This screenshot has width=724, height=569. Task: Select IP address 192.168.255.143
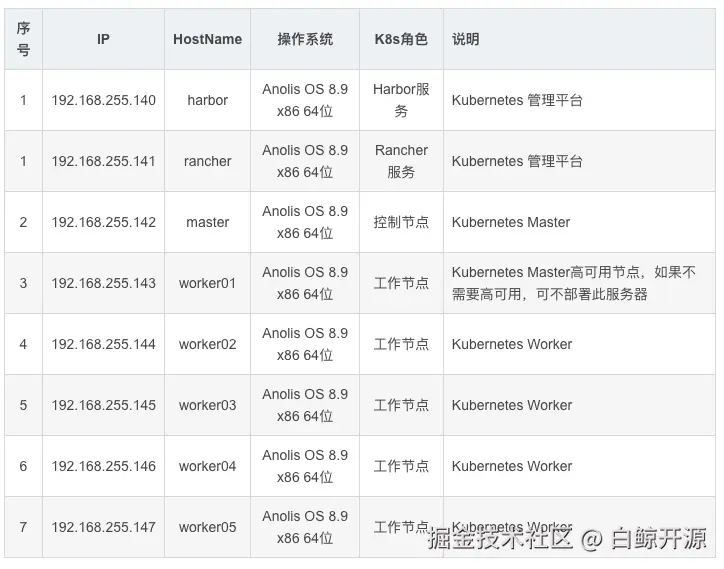103,283
